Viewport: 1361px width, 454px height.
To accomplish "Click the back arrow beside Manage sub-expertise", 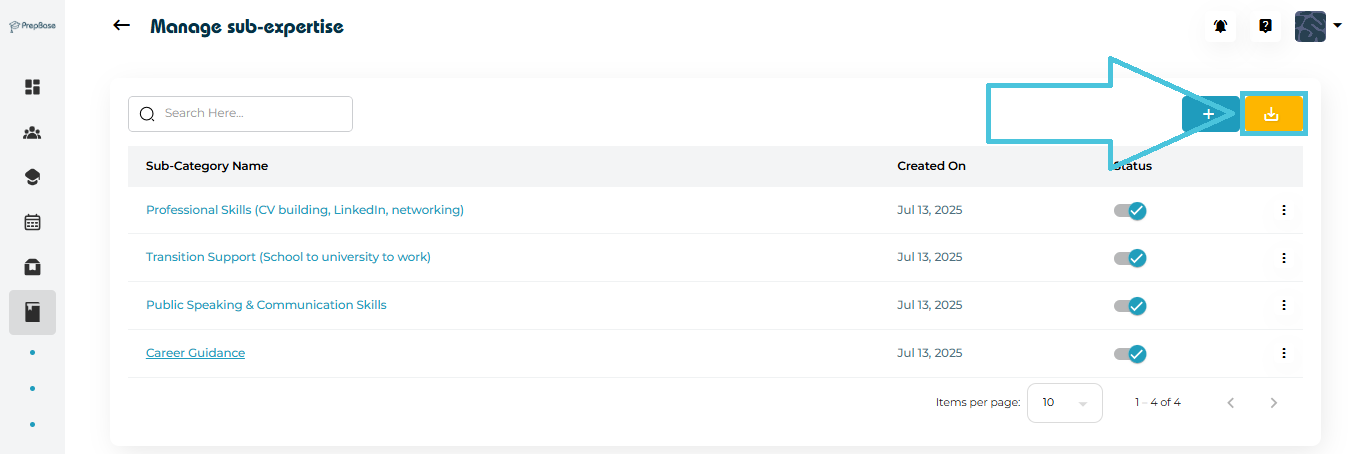I will tap(122, 26).
